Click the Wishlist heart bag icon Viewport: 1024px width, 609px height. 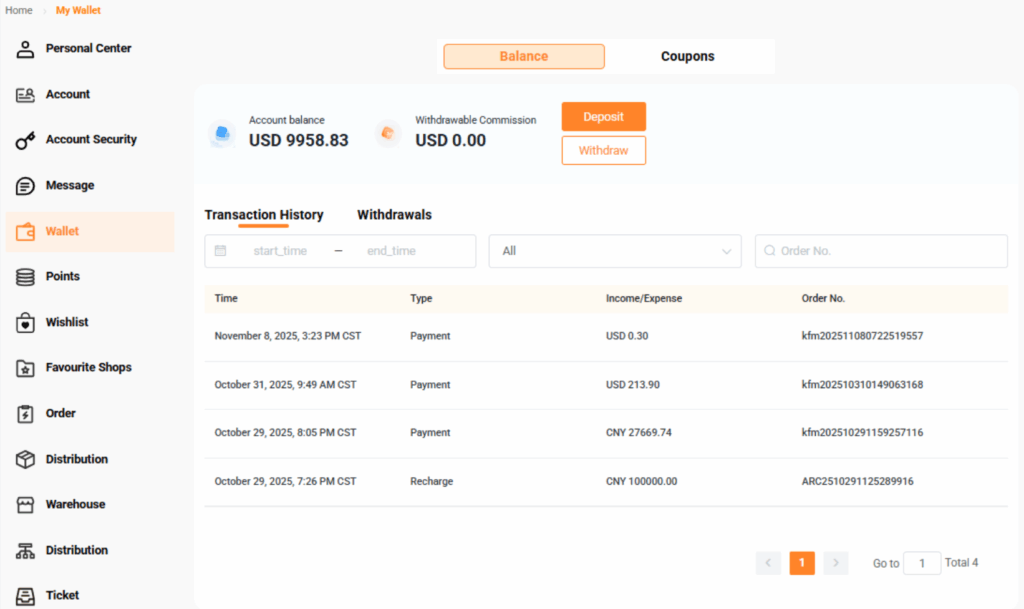[x=26, y=323]
